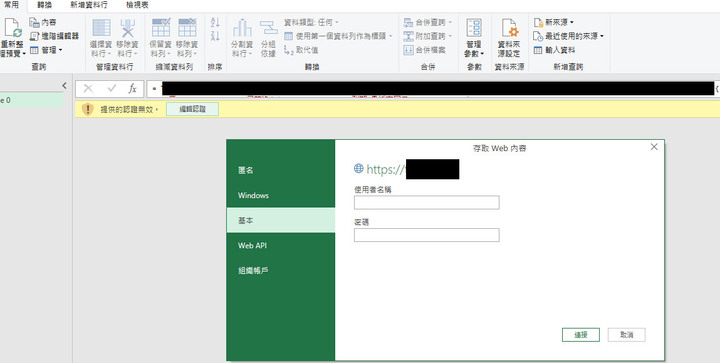
Task: Open 資料來源設定 data source settings
Action: pyautogui.click(x=509, y=38)
